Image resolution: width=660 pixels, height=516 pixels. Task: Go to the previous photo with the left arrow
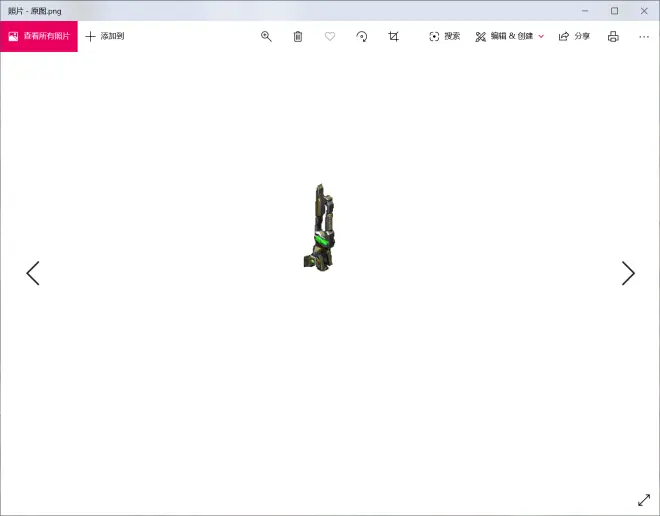pyautogui.click(x=33, y=273)
